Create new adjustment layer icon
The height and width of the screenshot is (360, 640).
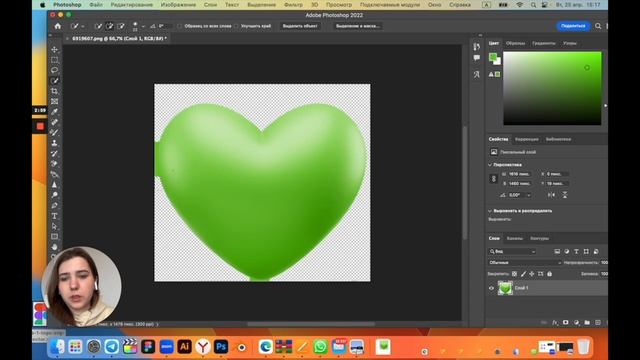pyautogui.click(x=576, y=322)
